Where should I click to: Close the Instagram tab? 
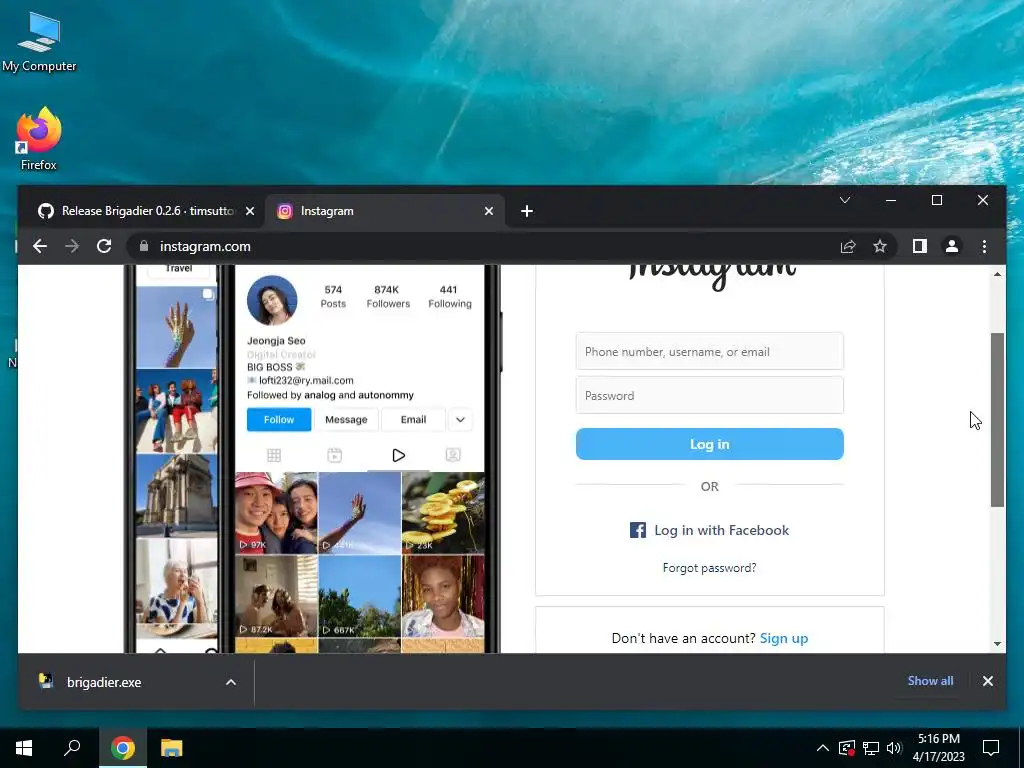488,211
